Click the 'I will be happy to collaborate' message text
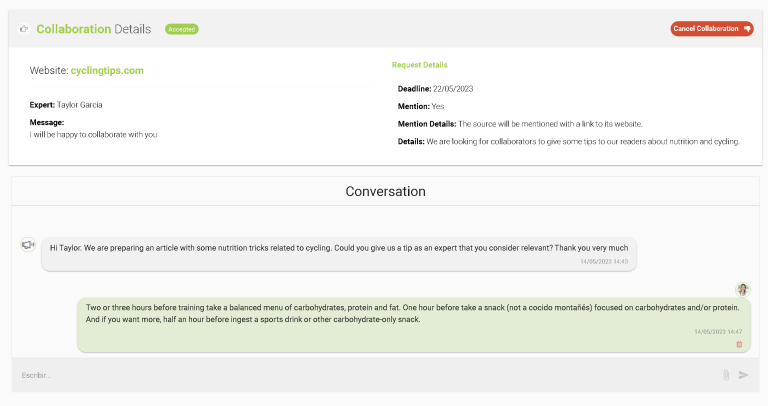768x406 pixels. coord(93,134)
